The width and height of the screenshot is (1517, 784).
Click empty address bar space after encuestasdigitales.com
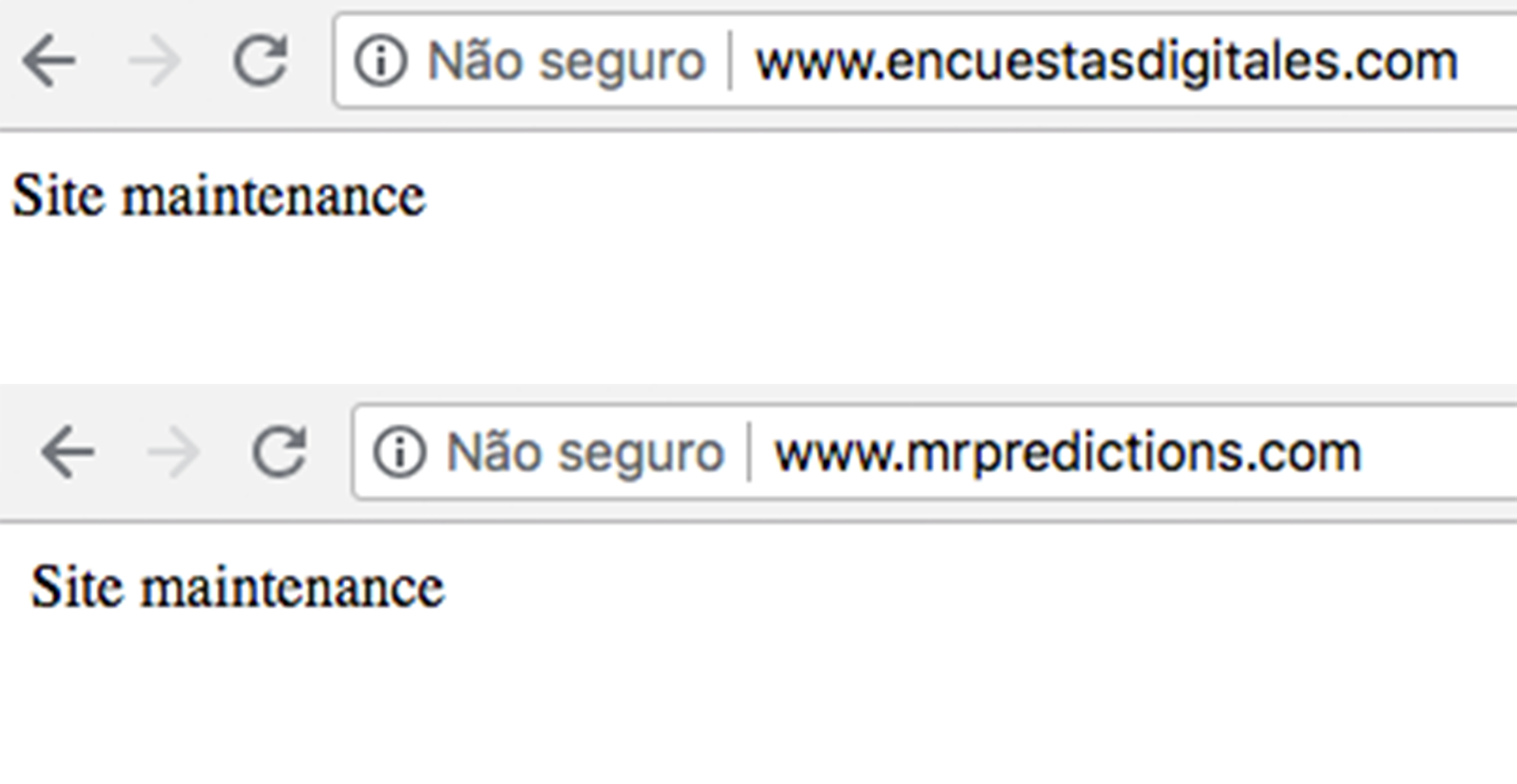[x=1490, y=62]
